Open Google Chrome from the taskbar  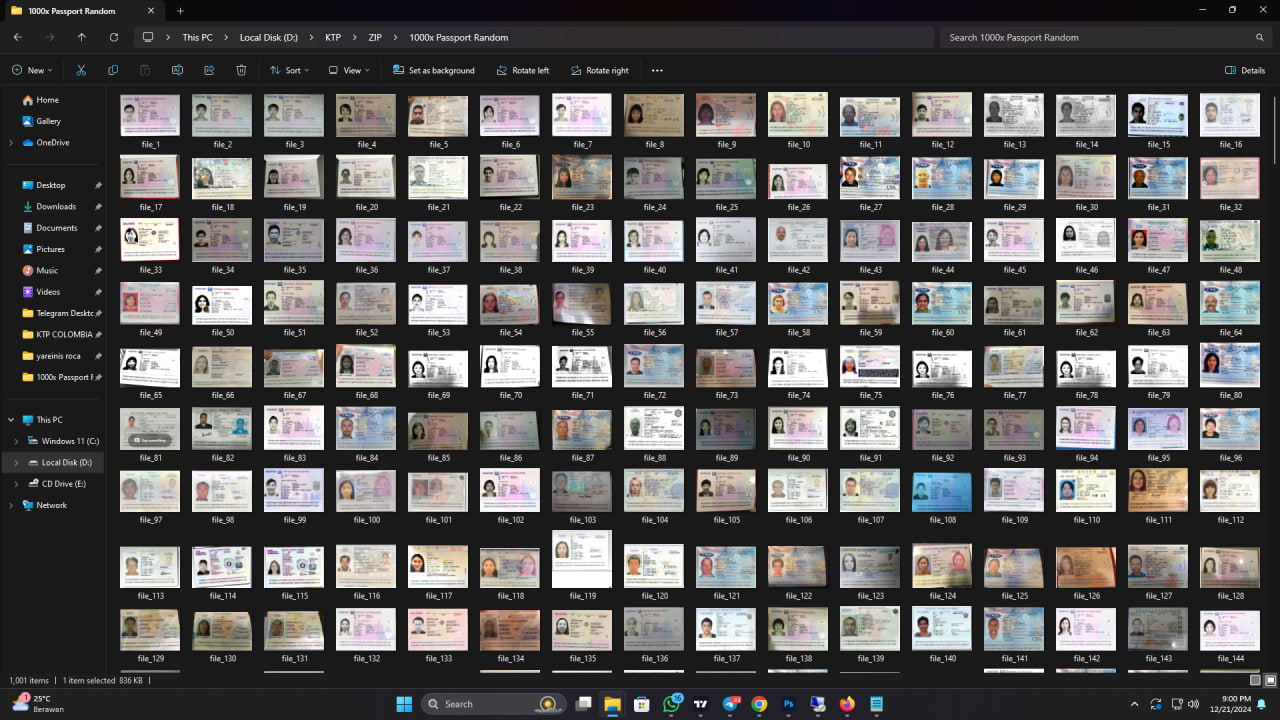pyautogui.click(x=759, y=704)
